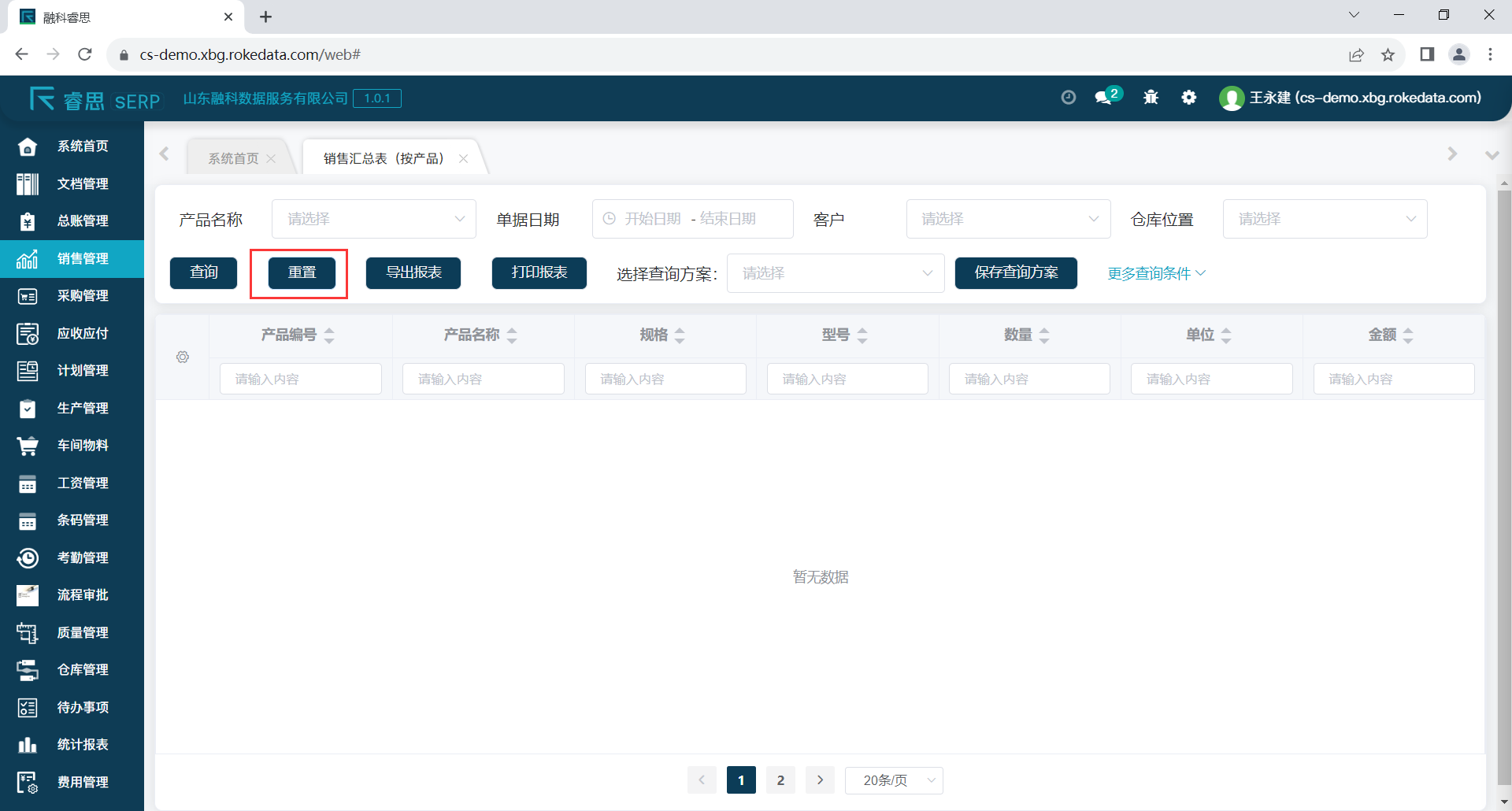Open the table column settings gear icon
This screenshot has width=1512, height=811.
pyautogui.click(x=183, y=357)
